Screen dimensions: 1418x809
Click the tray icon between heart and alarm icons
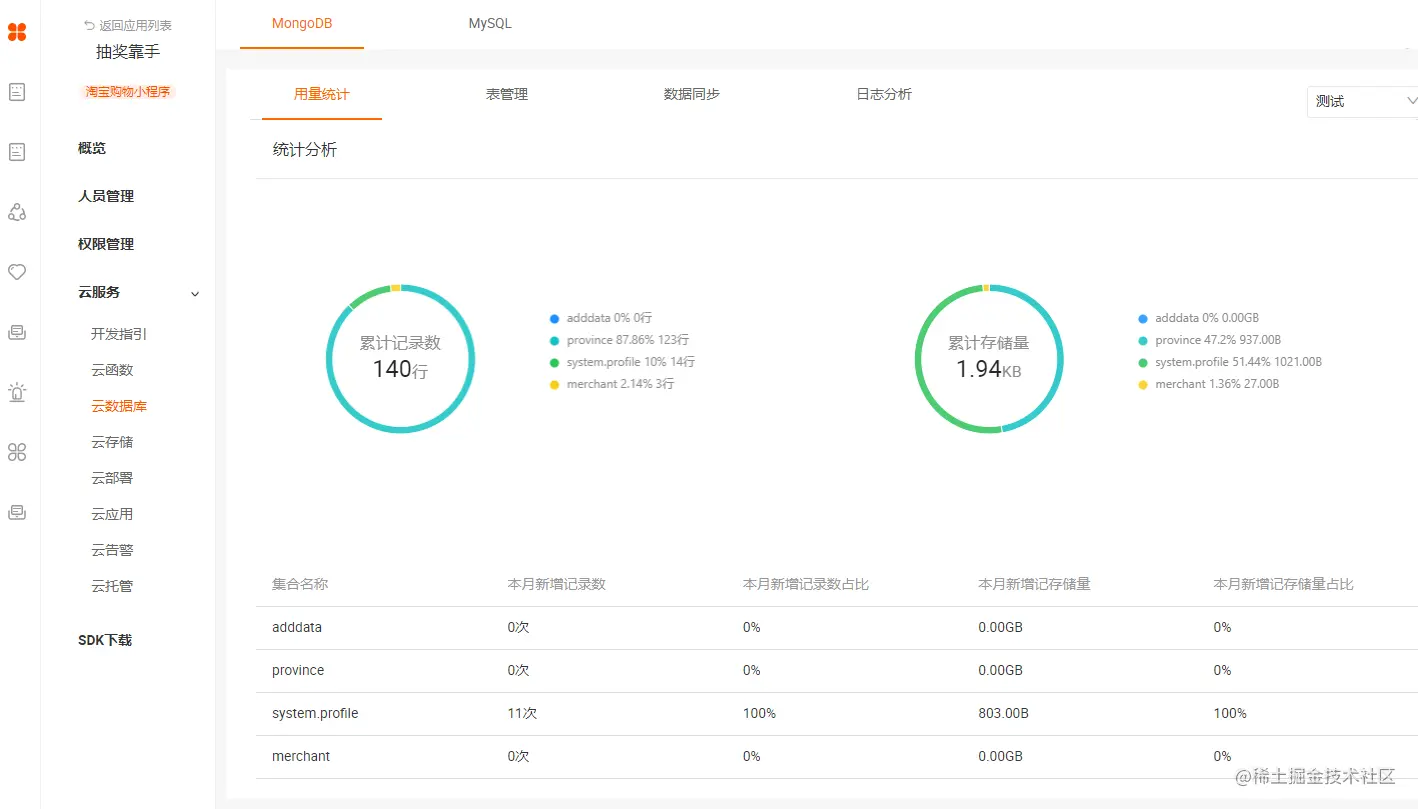tap(17, 332)
